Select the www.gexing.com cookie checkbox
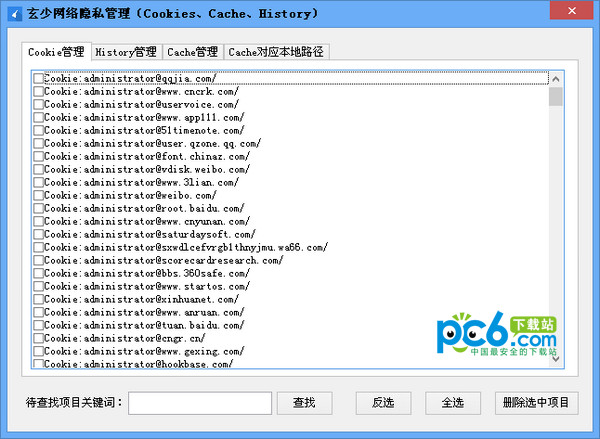Viewport: 600px width, 439px height. 38,351
